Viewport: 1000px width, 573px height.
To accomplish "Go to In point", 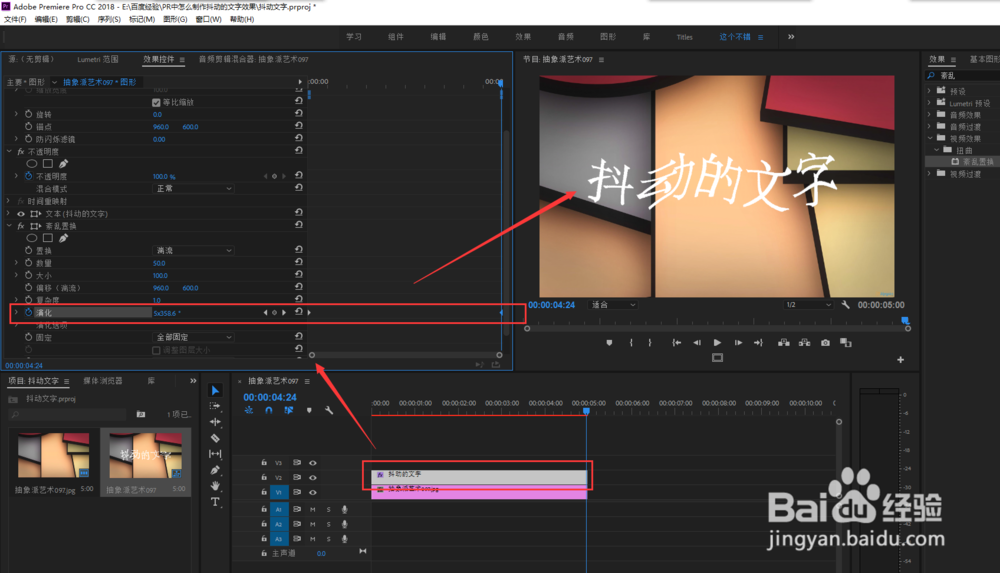I will [677, 343].
